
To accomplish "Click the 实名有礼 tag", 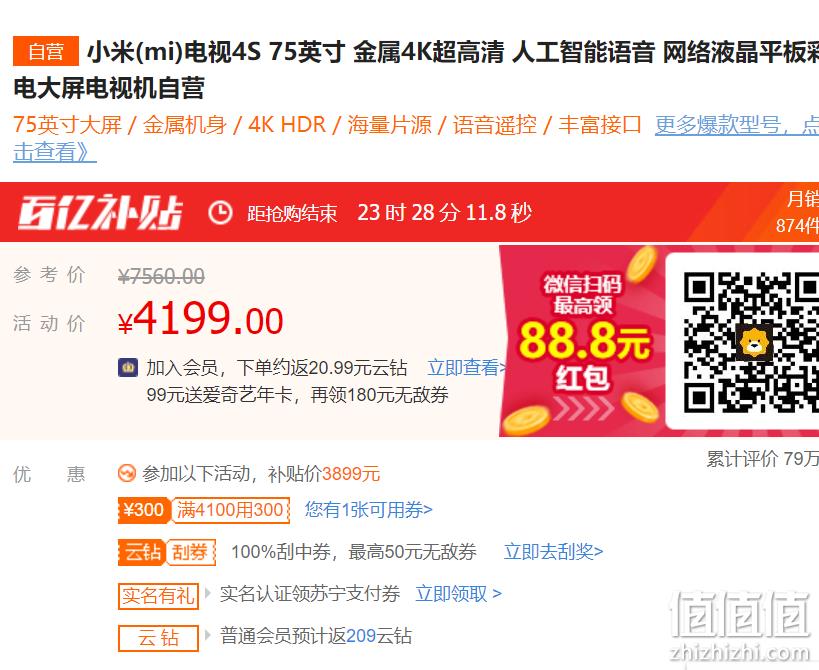I will coord(158,596).
